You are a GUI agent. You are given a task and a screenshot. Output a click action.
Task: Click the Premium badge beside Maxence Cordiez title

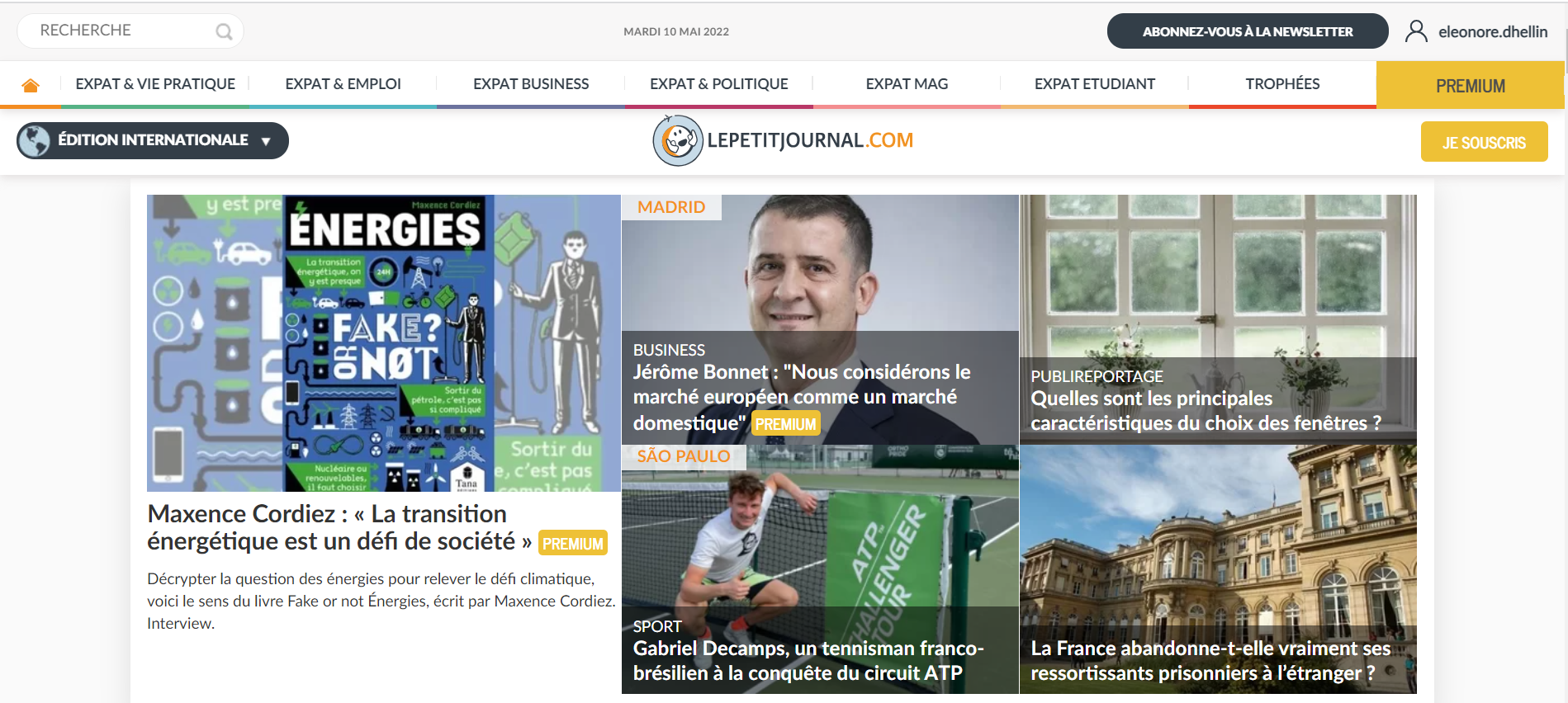[573, 543]
